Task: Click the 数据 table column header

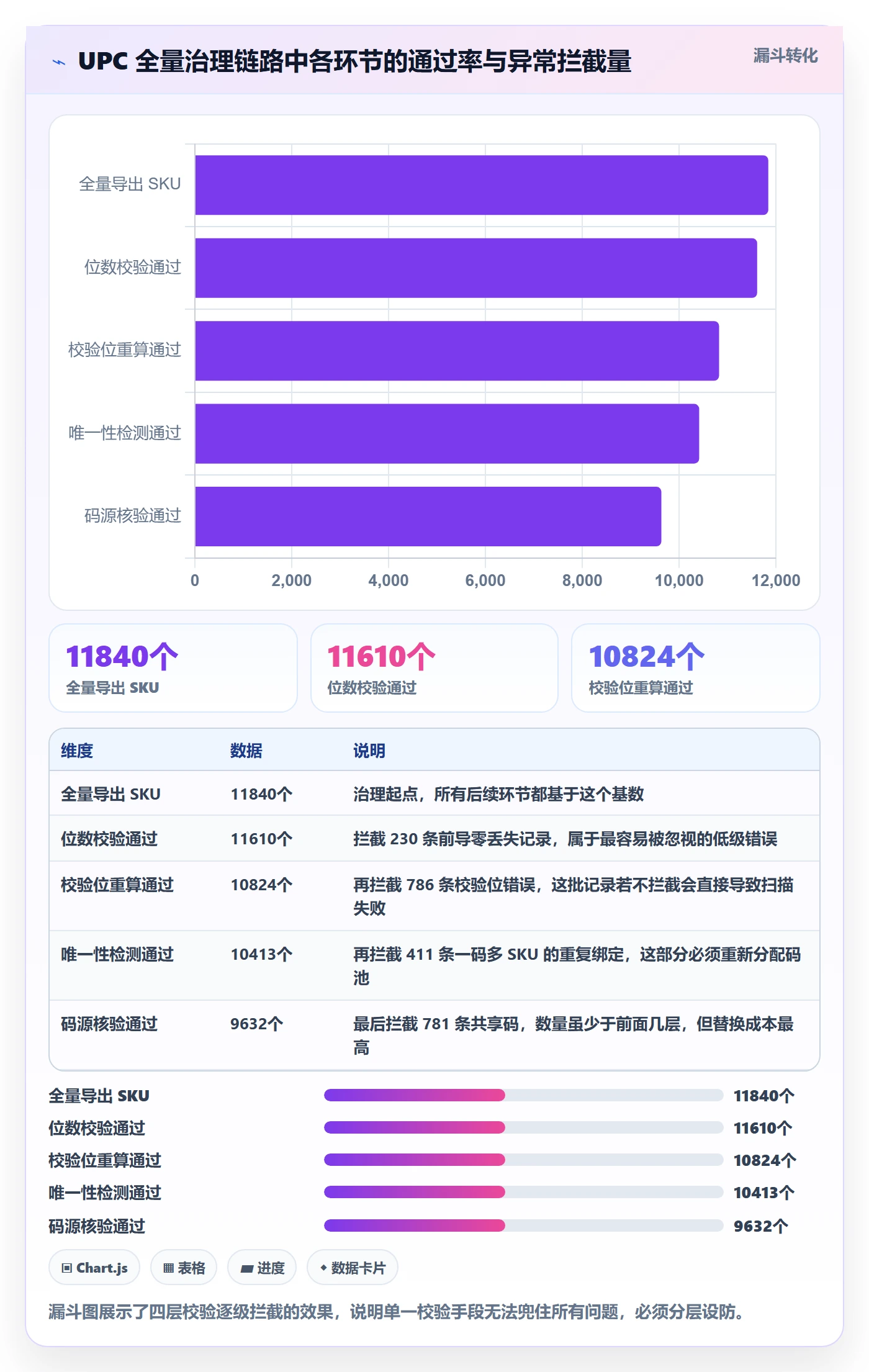Action: [246, 751]
